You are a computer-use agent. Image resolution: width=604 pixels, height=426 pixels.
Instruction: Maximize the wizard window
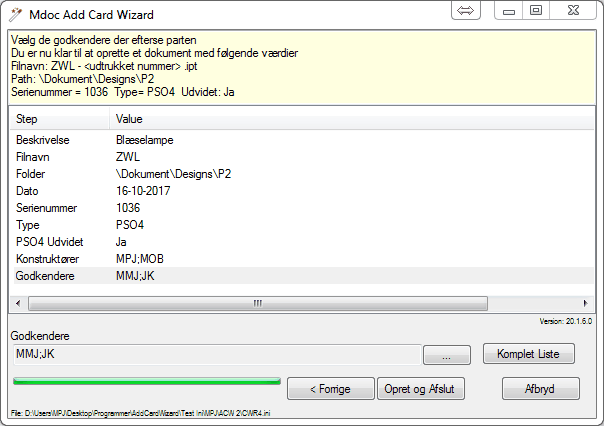pyautogui.click(x=536, y=10)
